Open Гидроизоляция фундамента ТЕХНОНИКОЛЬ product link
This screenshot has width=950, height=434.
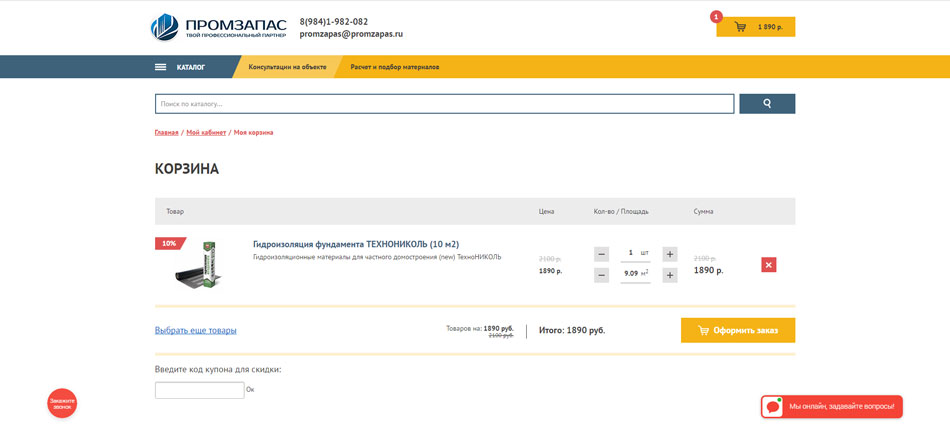[x=356, y=244]
